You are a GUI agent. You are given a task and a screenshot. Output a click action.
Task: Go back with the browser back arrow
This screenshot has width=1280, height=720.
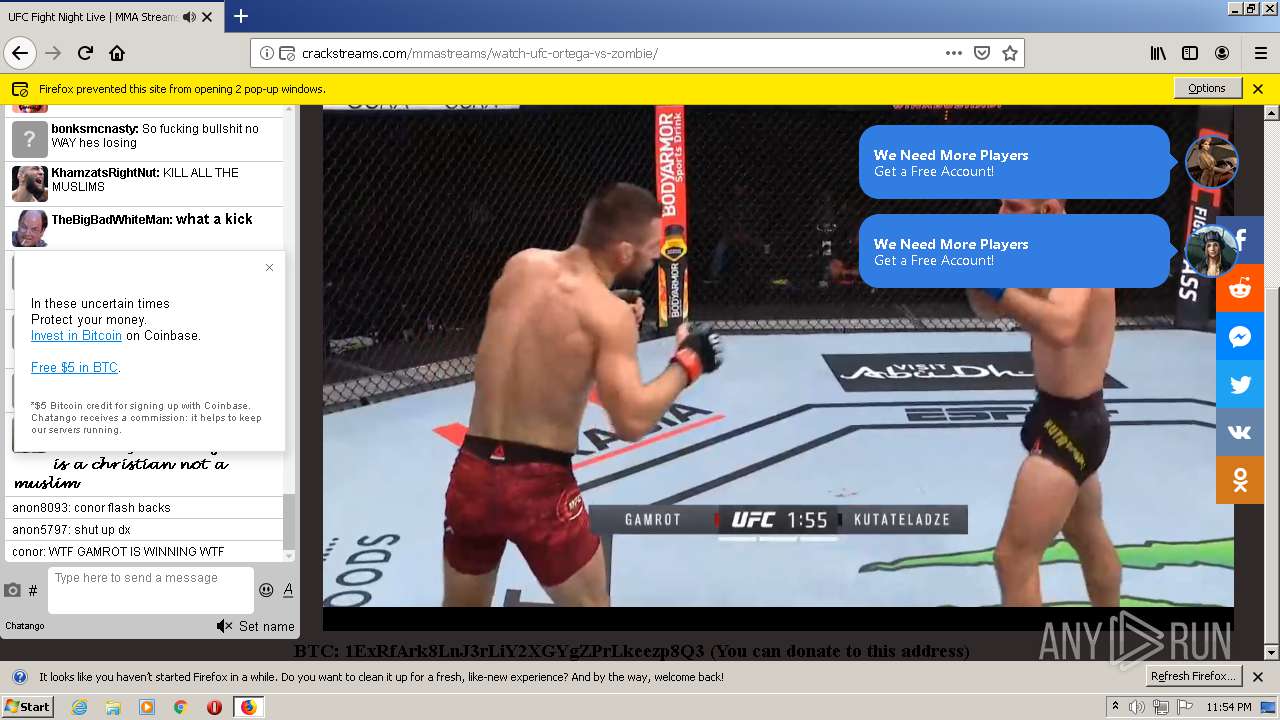click(x=20, y=53)
